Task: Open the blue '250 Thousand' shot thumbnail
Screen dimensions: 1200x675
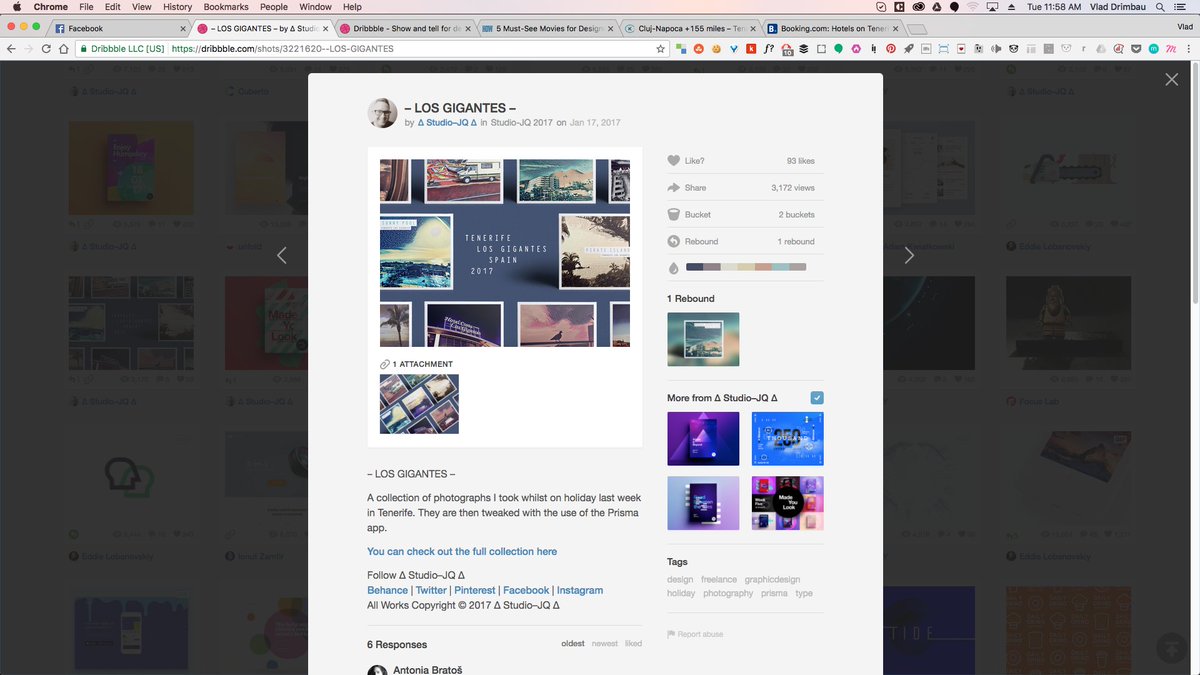Action: 787,439
